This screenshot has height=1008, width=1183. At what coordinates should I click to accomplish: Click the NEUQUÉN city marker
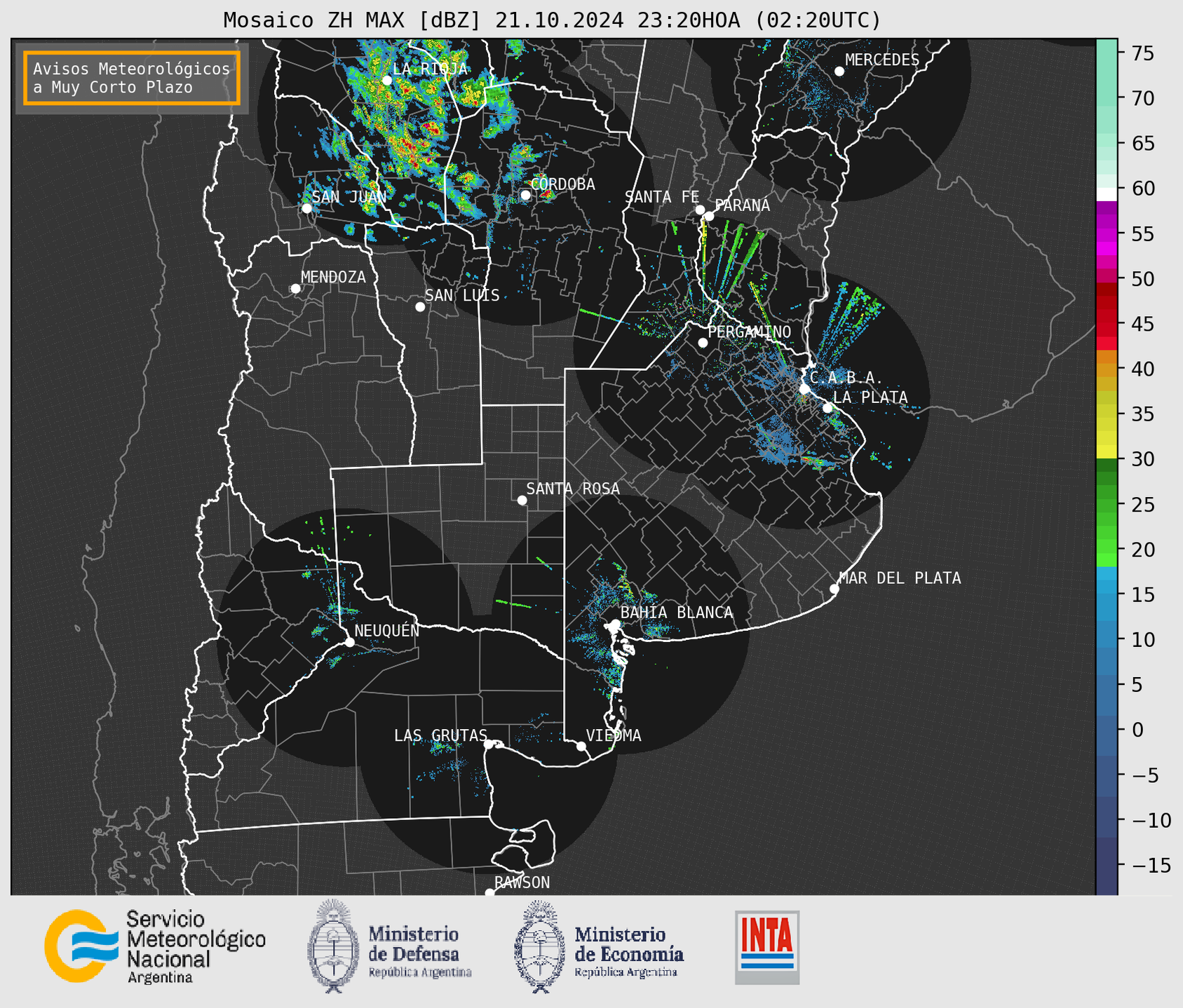[349, 642]
